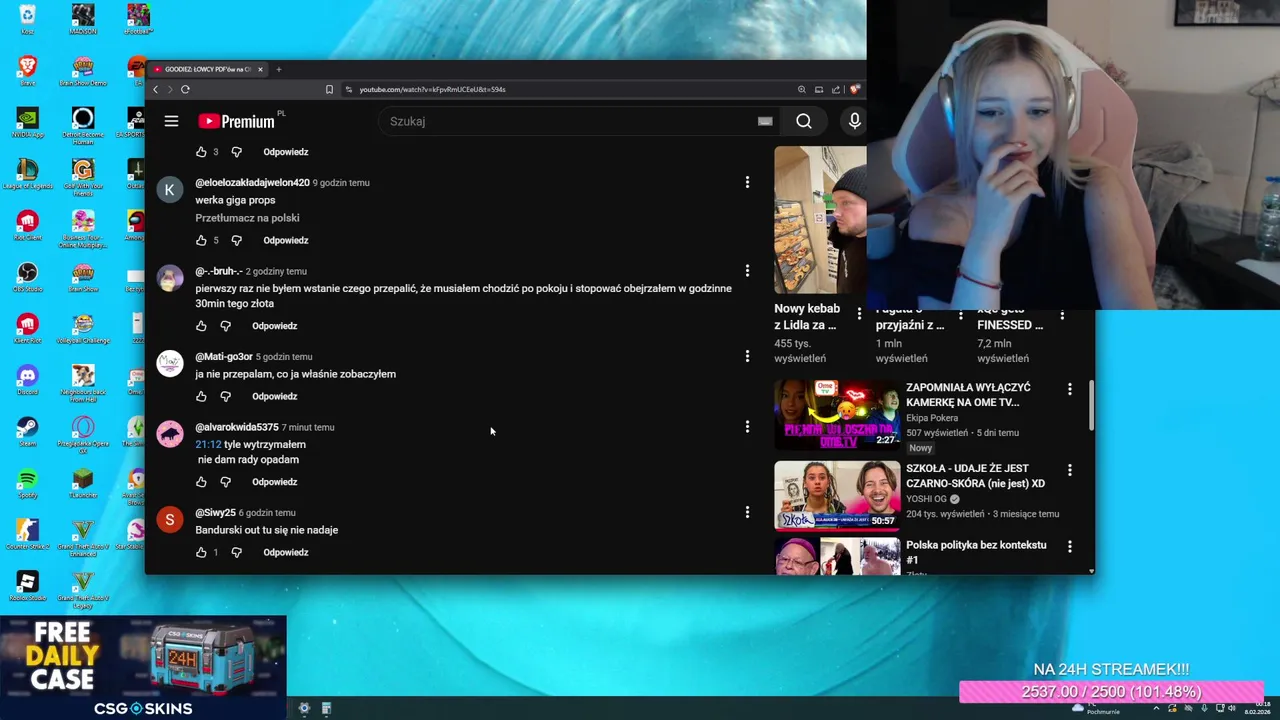Image resolution: width=1280 pixels, height=720 pixels.
Task: Open the options menu for the @Siwy25 comment
Action: [x=747, y=512]
